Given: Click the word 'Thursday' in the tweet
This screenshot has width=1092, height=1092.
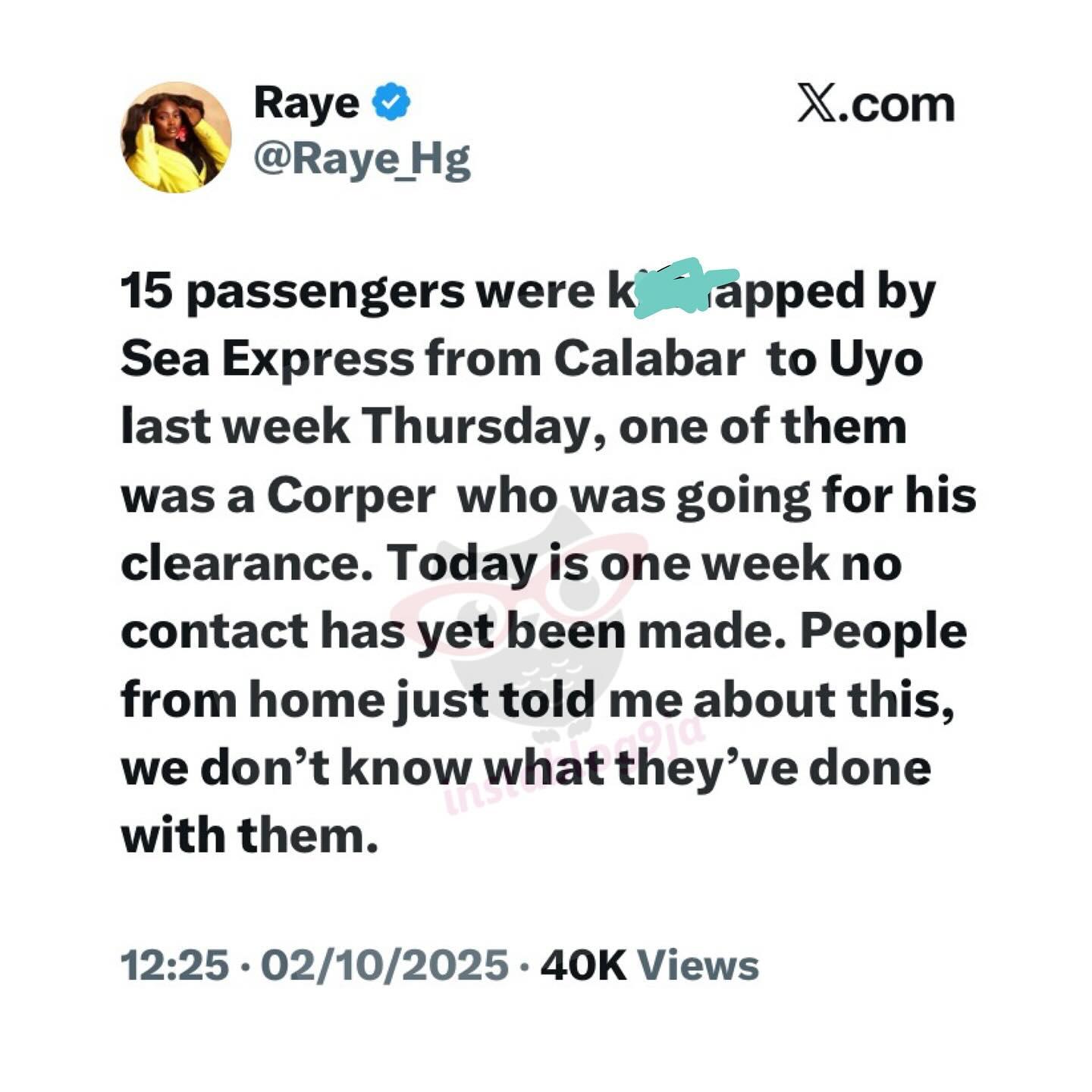Looking at the screenshot, I should tap(476, 427).
